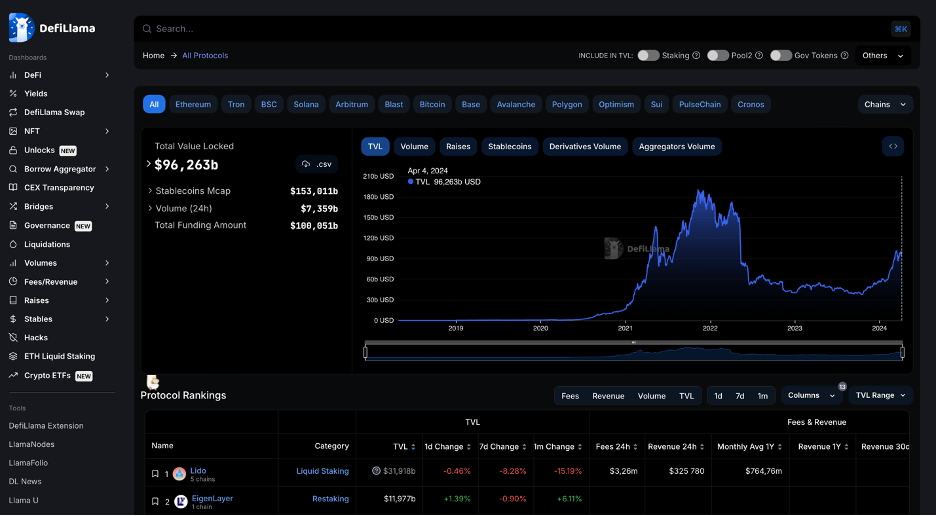The width and height of the screenshot is (936, 516).
Task: Click the Borrow Aggregator magnifier icon
Action: [x=13, y=169]
